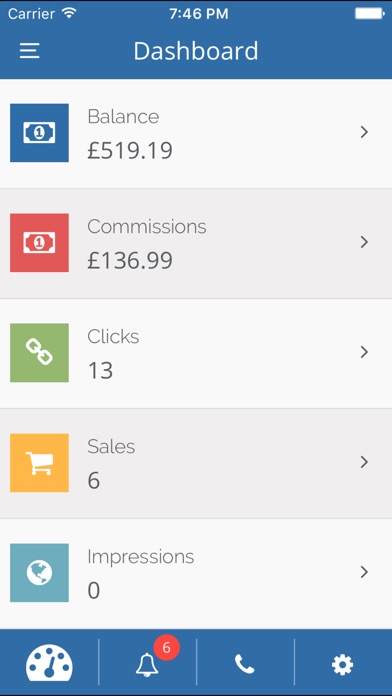
Task: Open the phone contact tab
Action: [245, 664]
